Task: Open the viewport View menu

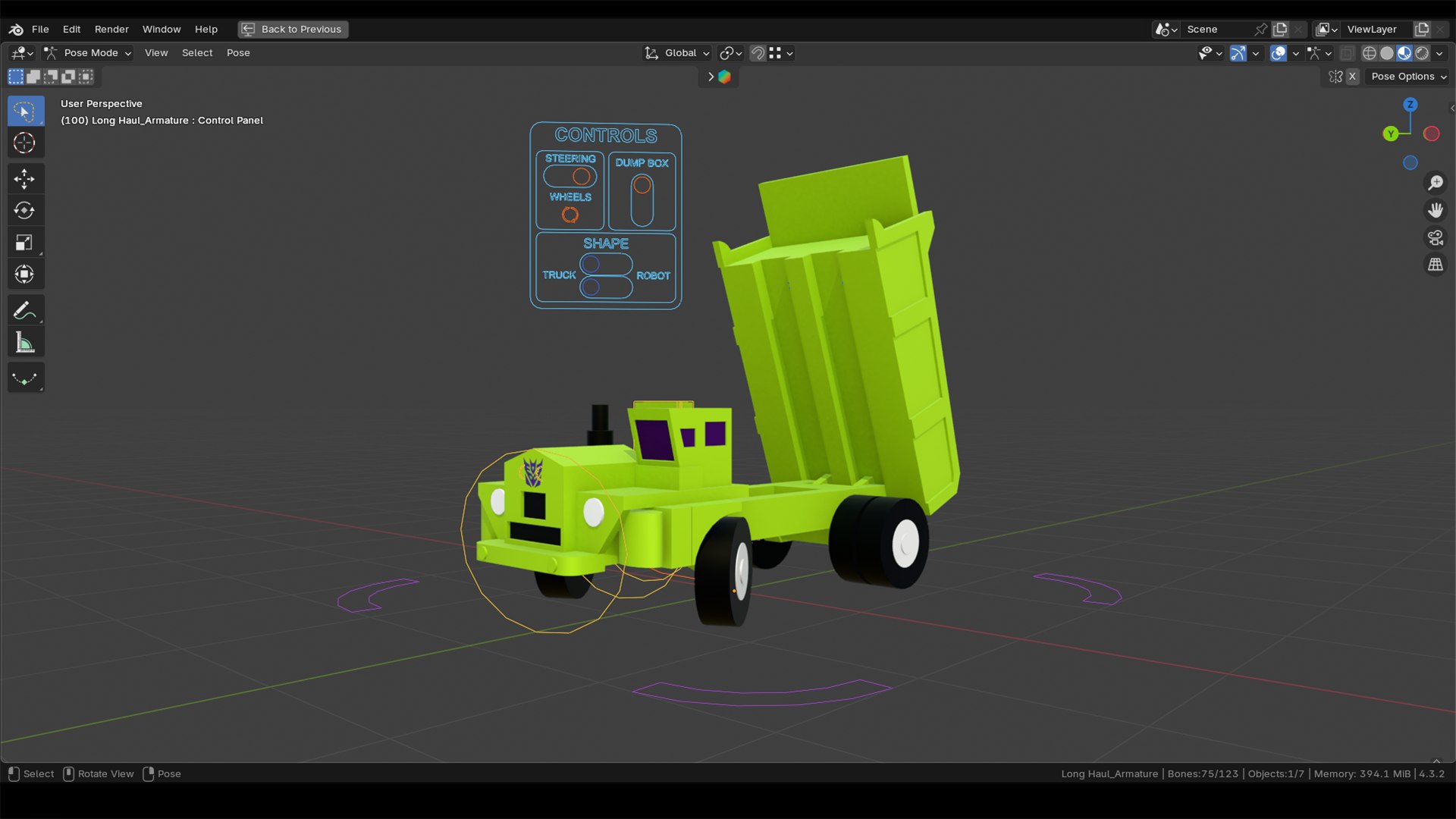Action: coord(156,53)
